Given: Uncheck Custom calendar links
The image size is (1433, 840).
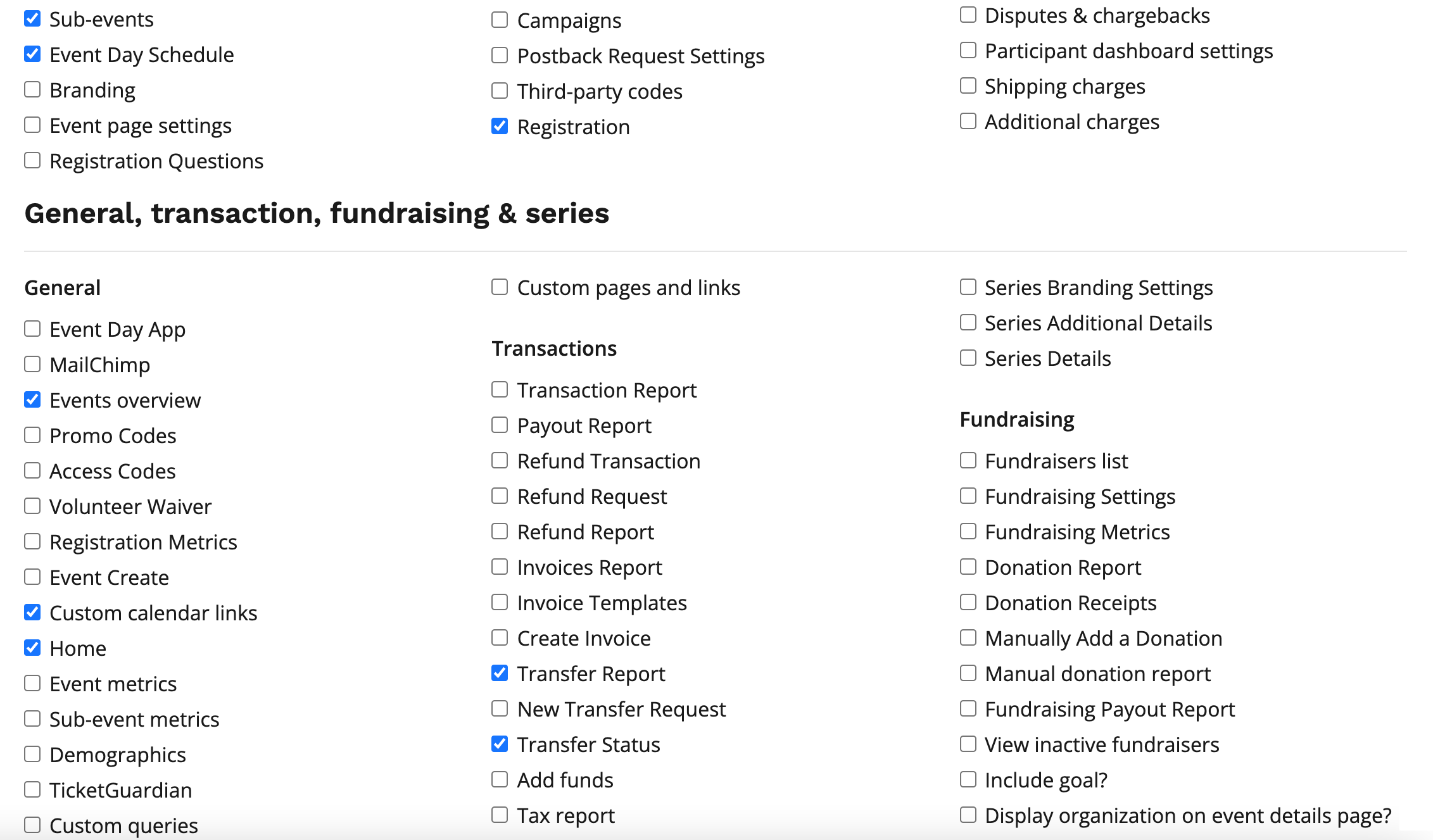Looking at the screenshot, I should (x=32, y=613).
